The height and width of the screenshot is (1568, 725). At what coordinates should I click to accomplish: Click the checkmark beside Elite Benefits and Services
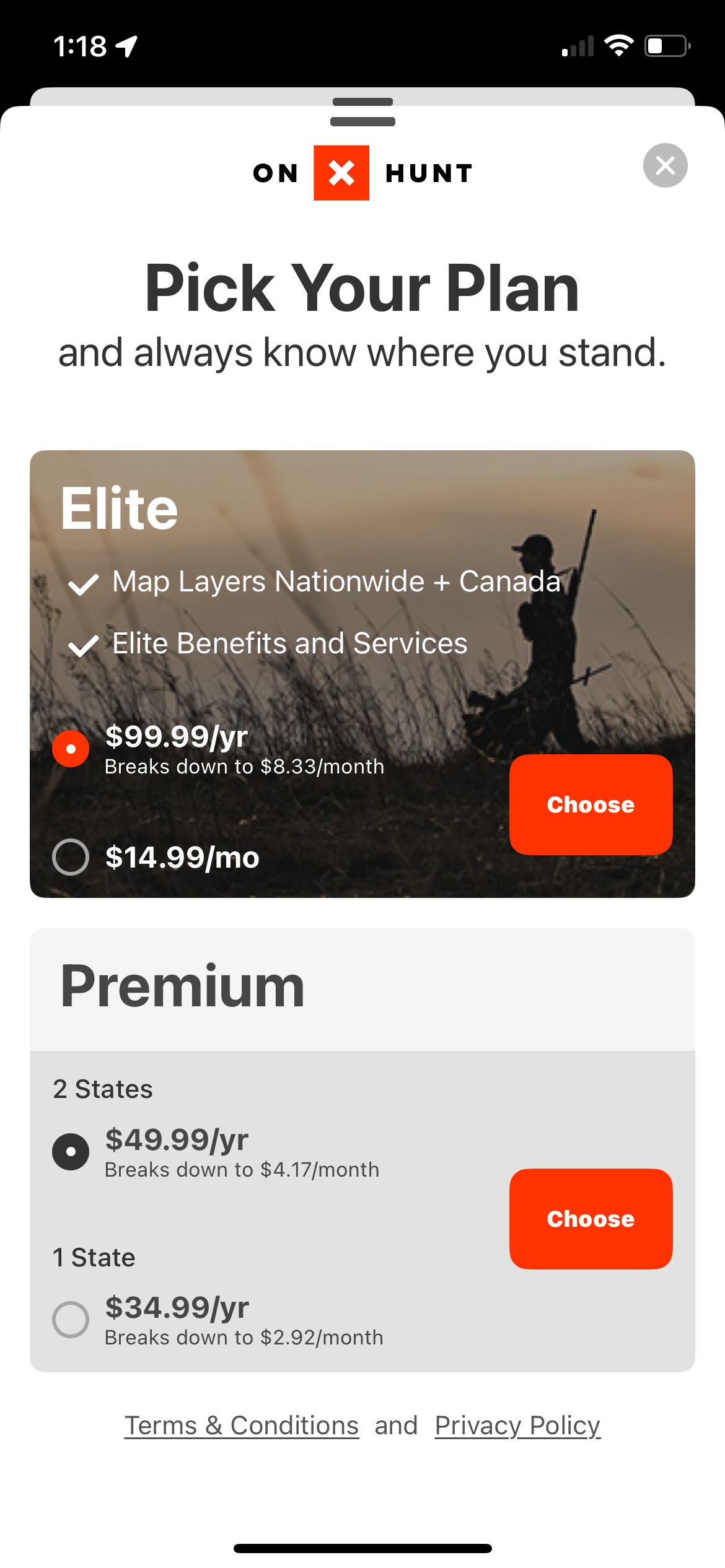[83, 646]
